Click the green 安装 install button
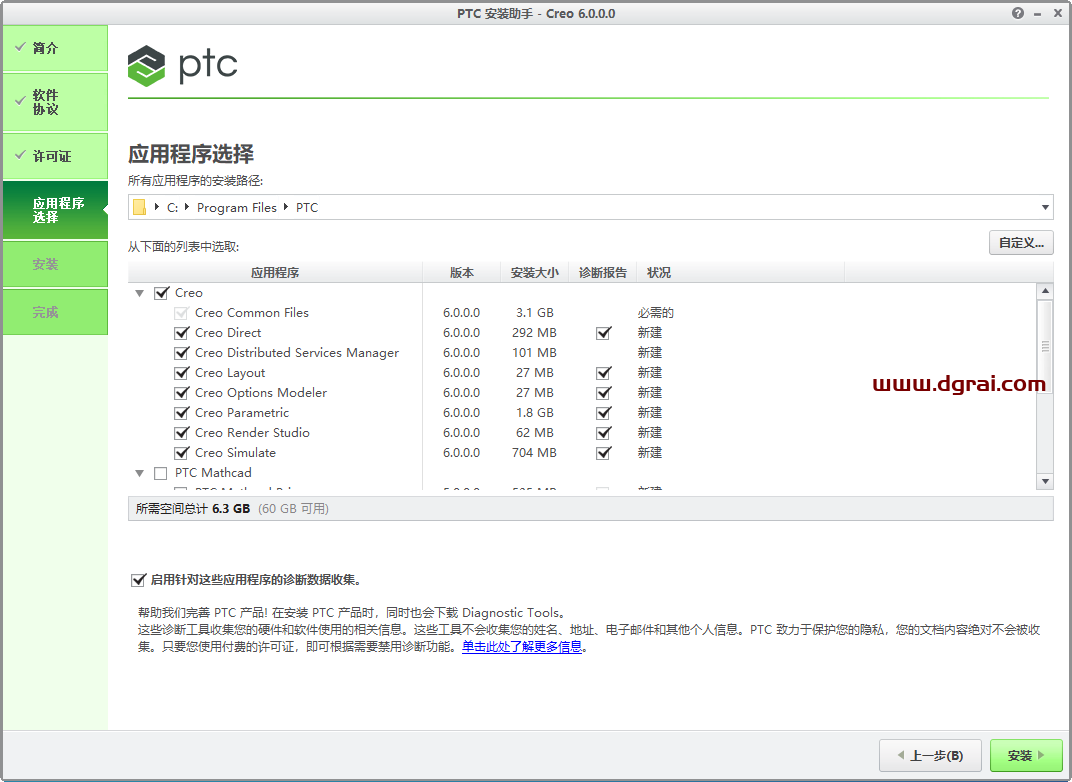The height and width of the screenshot is (782, 1072). point(1026,755)
